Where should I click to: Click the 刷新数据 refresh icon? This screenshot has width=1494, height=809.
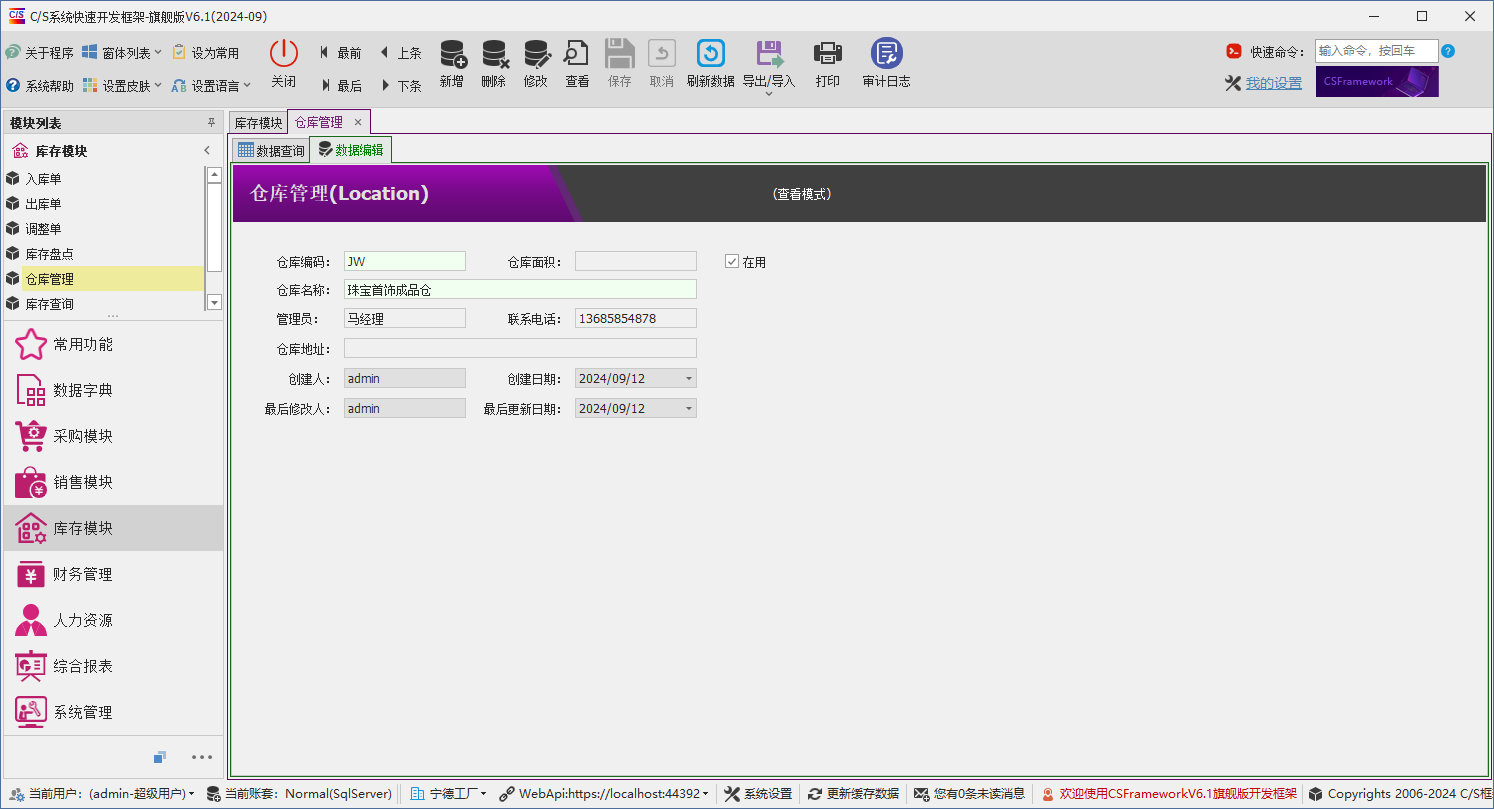click(x=710, y=54)
